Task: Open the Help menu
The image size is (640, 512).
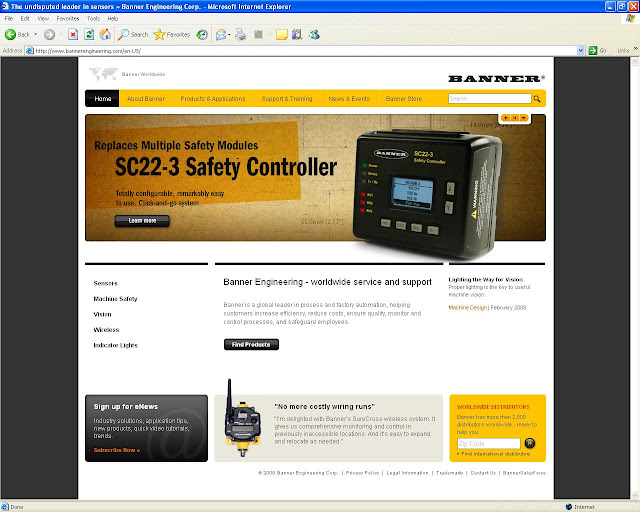Action: [x=113, y=18]
